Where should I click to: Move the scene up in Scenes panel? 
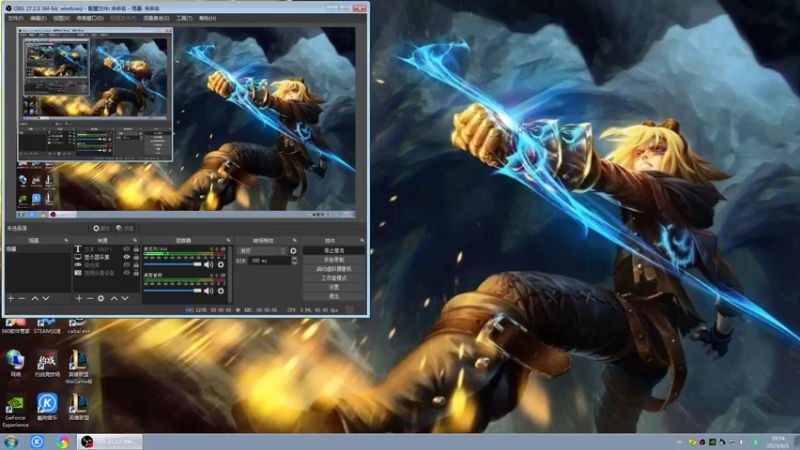tap(35, 298)
